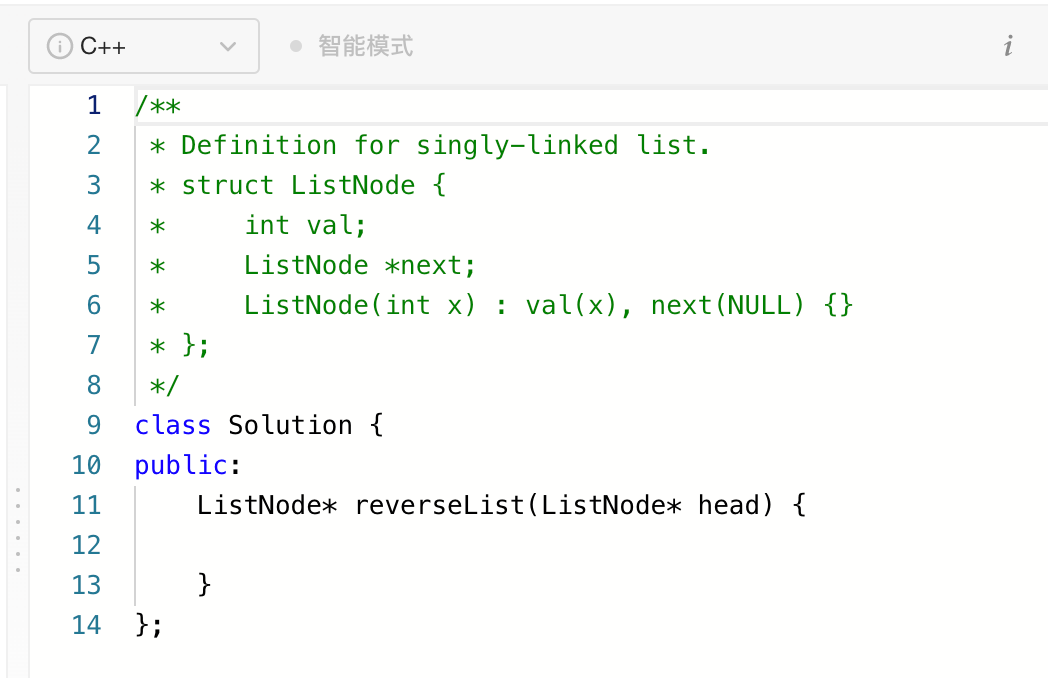Click line number 11 in the gutter
Screen dimensions: 1048x678
tap(87, 505)
